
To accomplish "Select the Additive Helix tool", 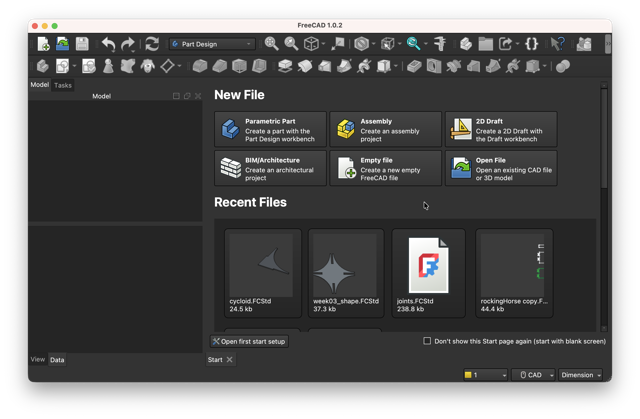I will 363,66.
